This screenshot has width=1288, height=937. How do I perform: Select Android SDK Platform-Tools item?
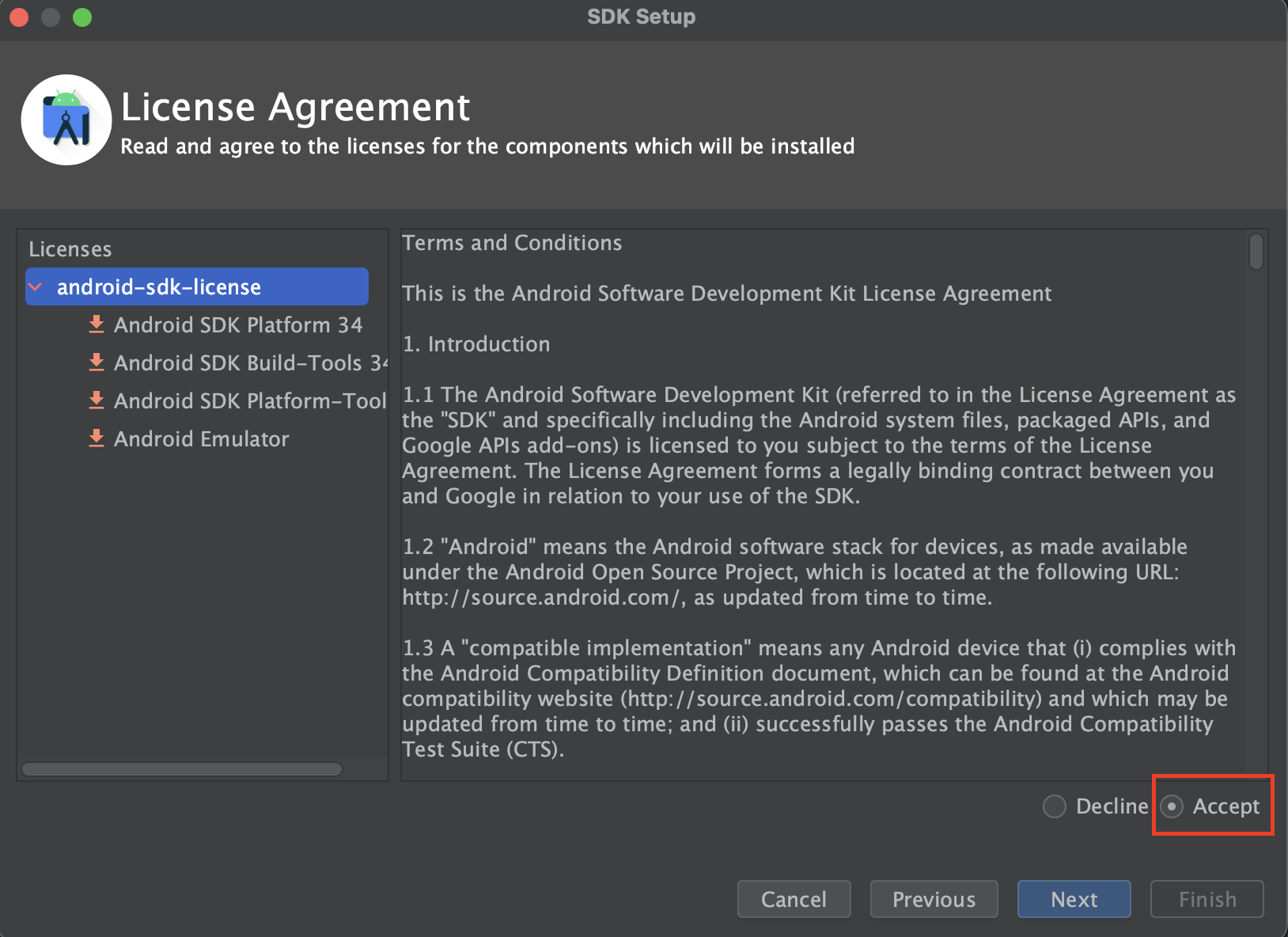pos(250,400)
